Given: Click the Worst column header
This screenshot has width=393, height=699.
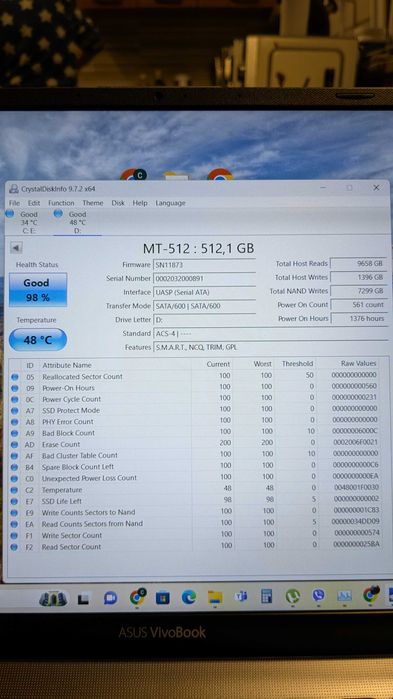Looking at the screenshot, I should tap(262, 364).
